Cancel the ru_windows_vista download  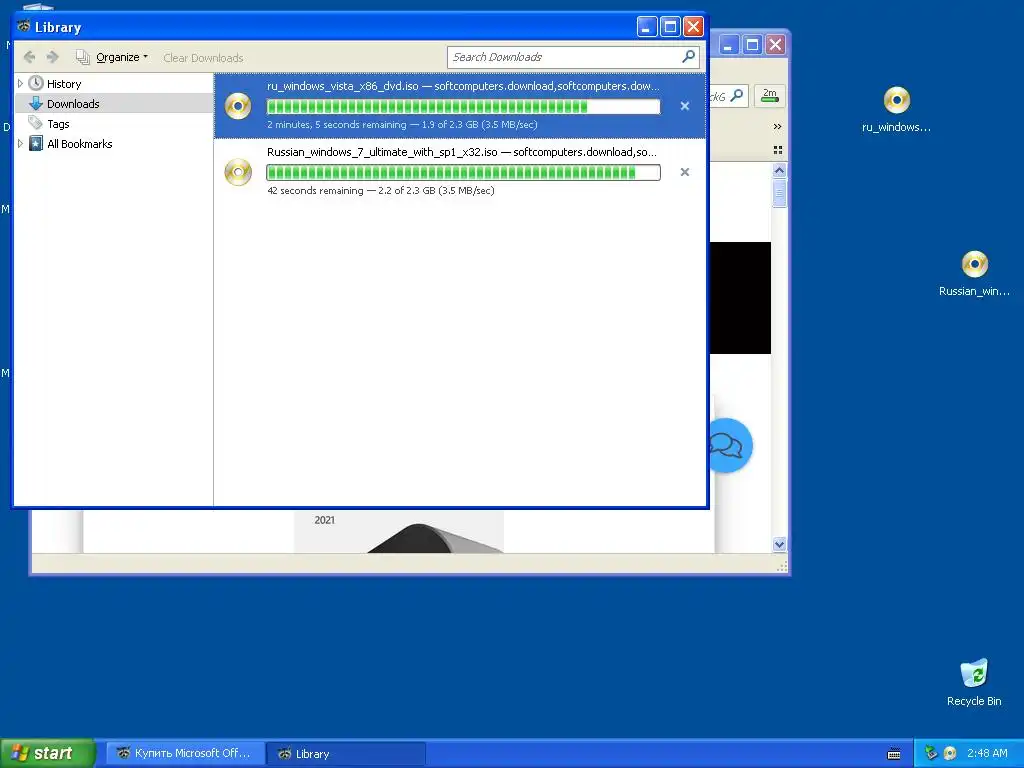[x=684, y=106]
